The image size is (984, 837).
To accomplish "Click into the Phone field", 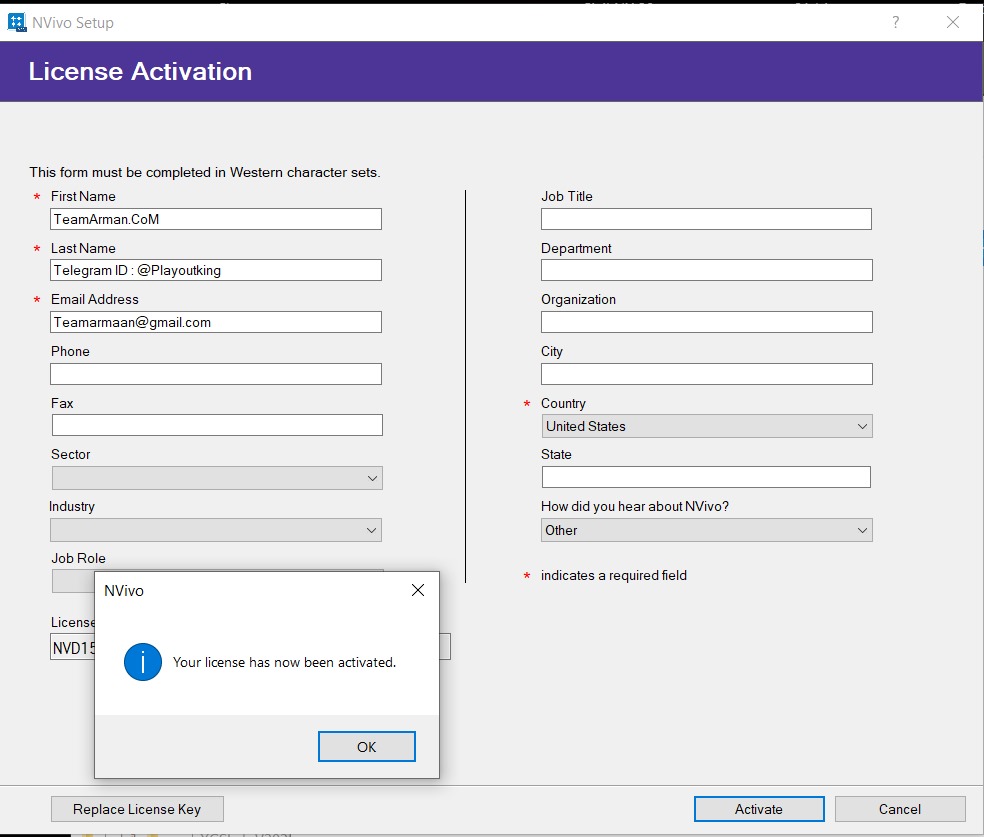I will tap(216, 374).
